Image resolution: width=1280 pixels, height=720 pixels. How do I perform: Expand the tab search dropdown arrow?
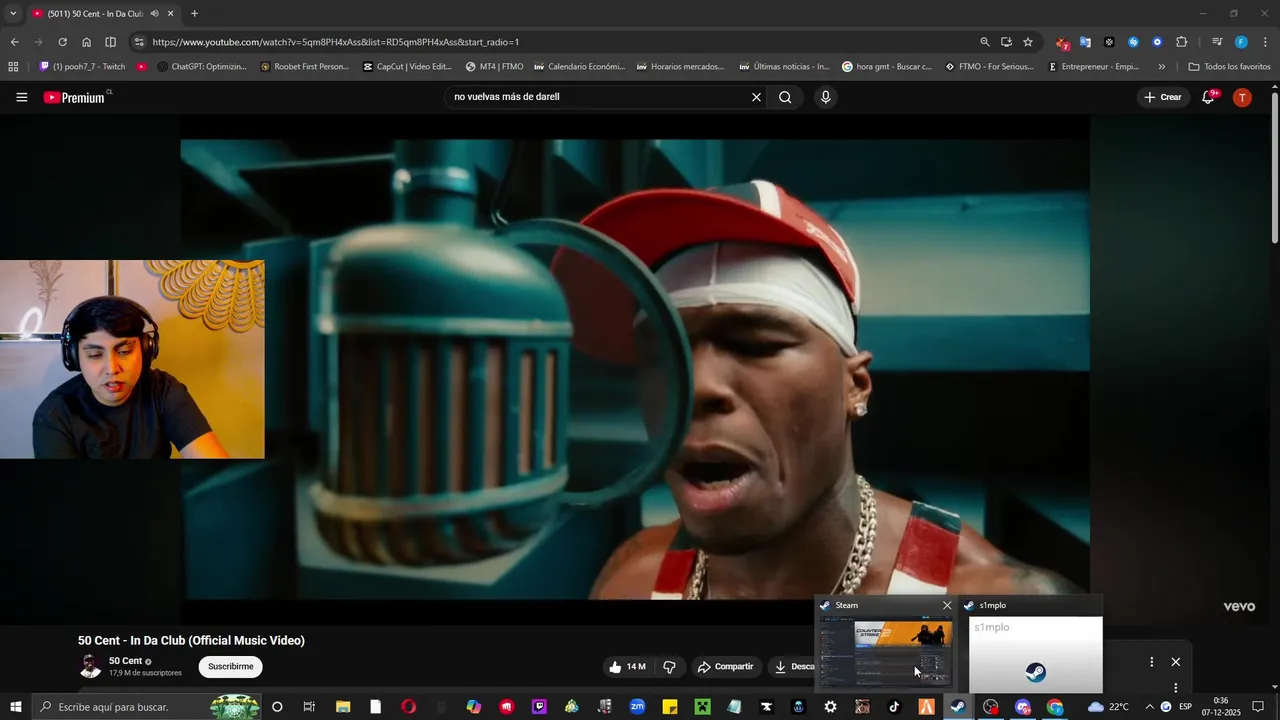[x=13, y=14]
